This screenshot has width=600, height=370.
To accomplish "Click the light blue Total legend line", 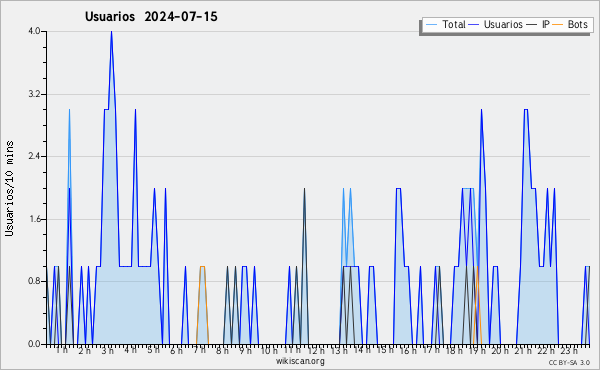I will (432, 25).
